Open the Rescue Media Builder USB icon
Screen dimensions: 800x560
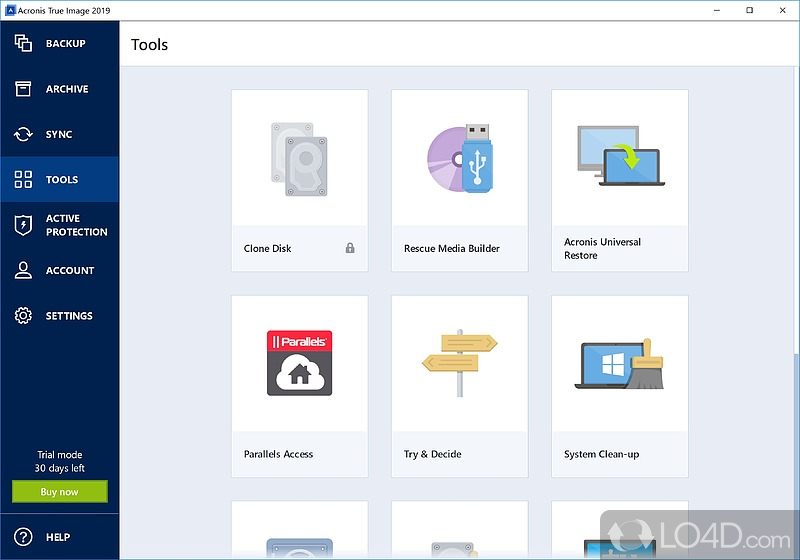(459, 158)
